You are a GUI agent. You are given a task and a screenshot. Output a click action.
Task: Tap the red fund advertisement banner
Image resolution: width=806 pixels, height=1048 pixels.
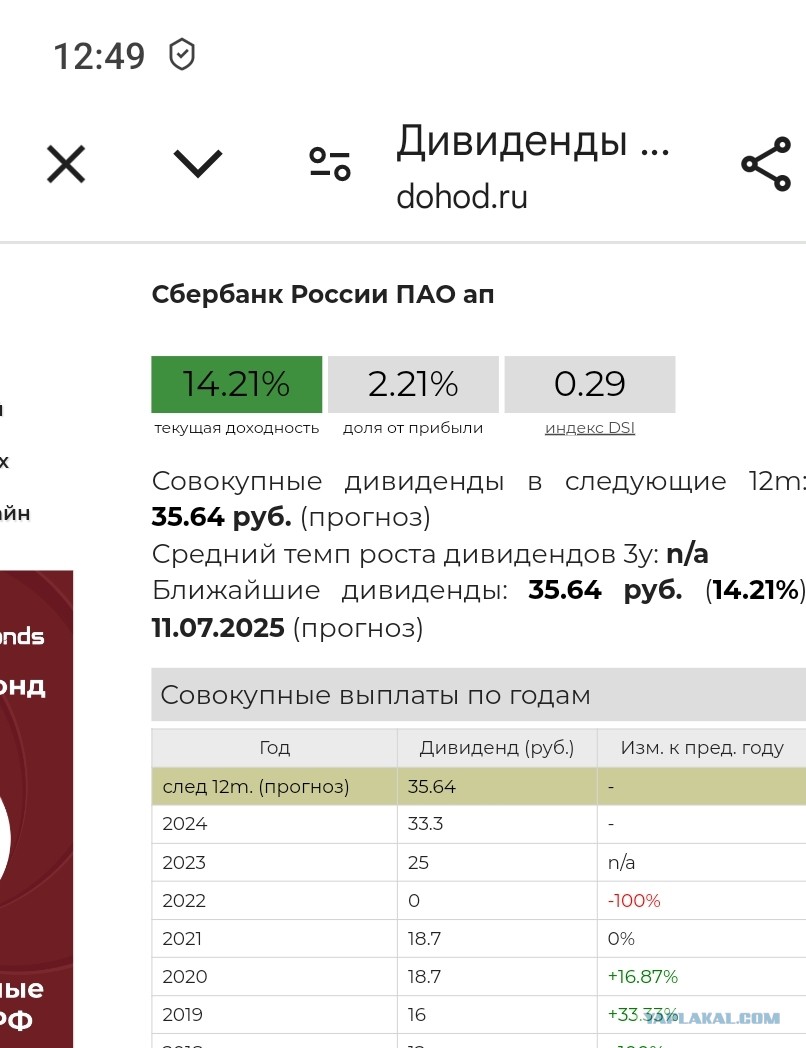36,809
